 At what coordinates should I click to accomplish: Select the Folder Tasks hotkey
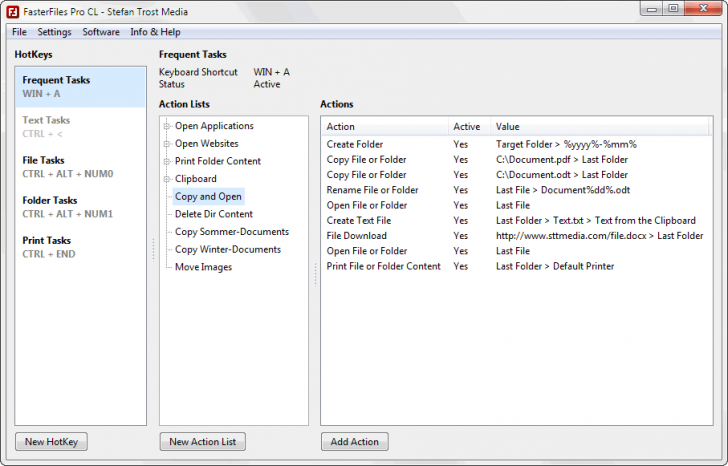pos(80,207)
